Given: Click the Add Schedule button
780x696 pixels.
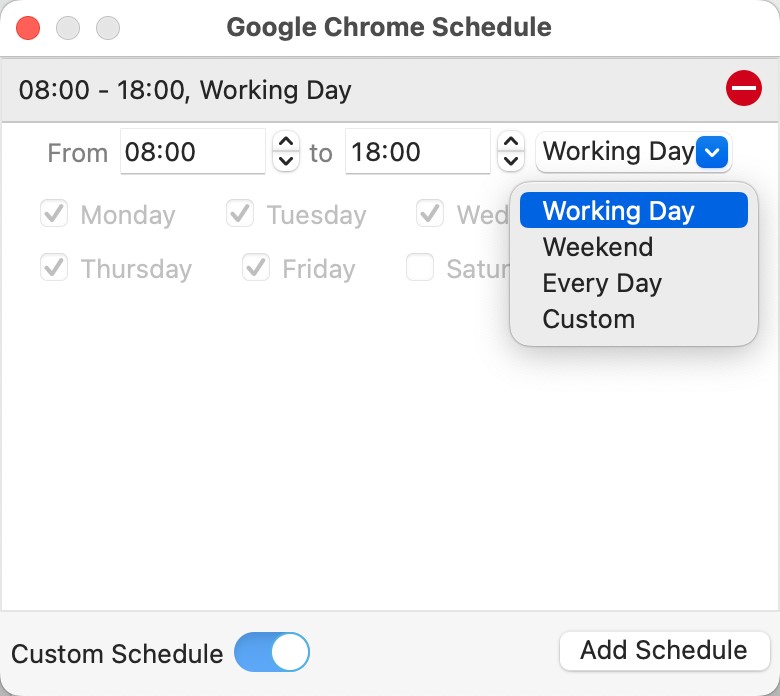Looking at the screenshot, I should [x=664, y=651].
